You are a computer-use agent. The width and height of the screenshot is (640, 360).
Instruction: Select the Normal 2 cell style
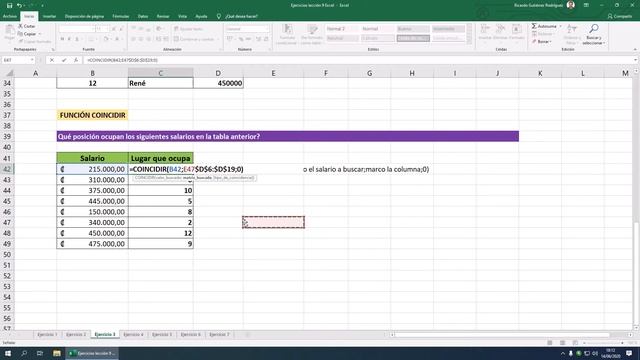[342, 29]
